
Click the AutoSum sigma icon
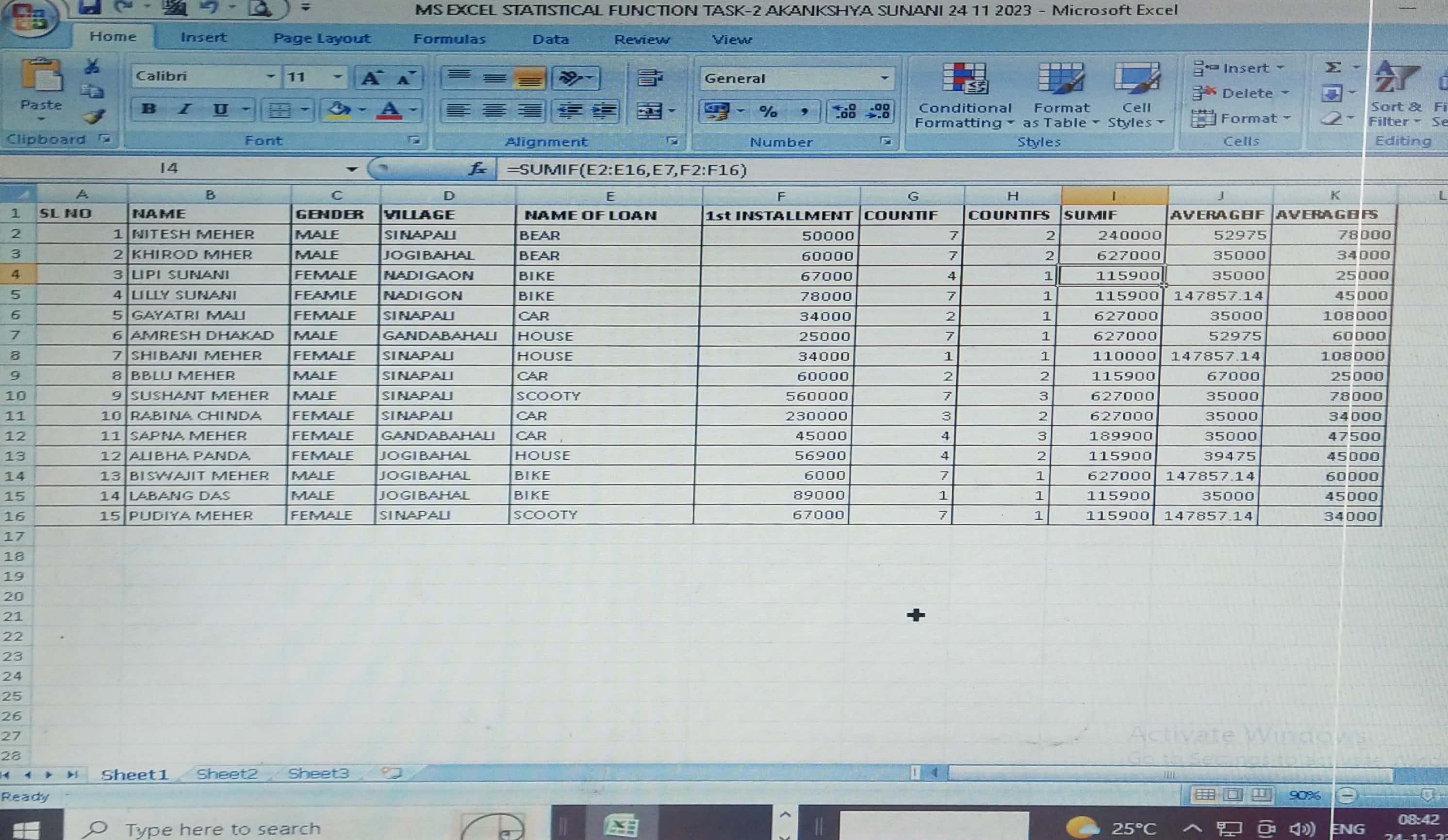pyautogui.click(x=1333, y=68)
